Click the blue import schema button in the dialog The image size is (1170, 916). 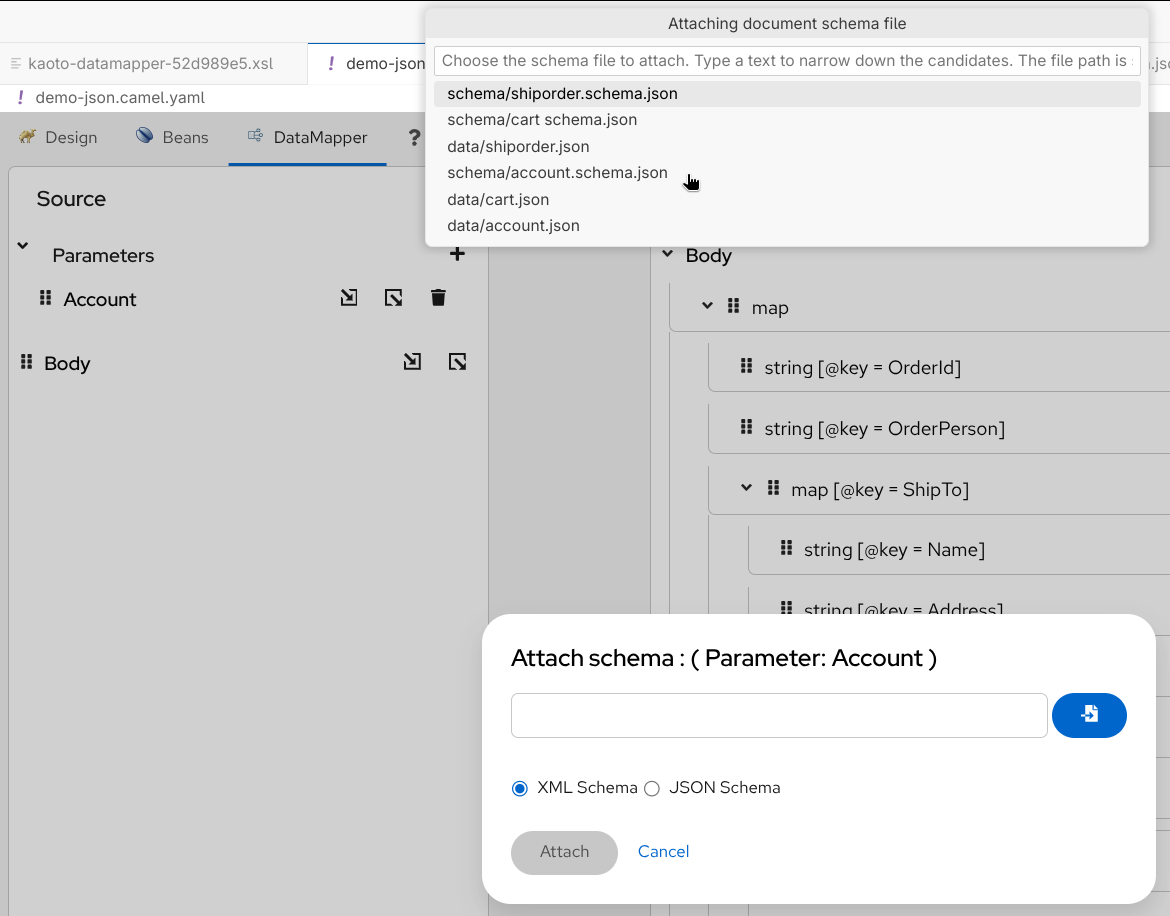point(1089,715)
